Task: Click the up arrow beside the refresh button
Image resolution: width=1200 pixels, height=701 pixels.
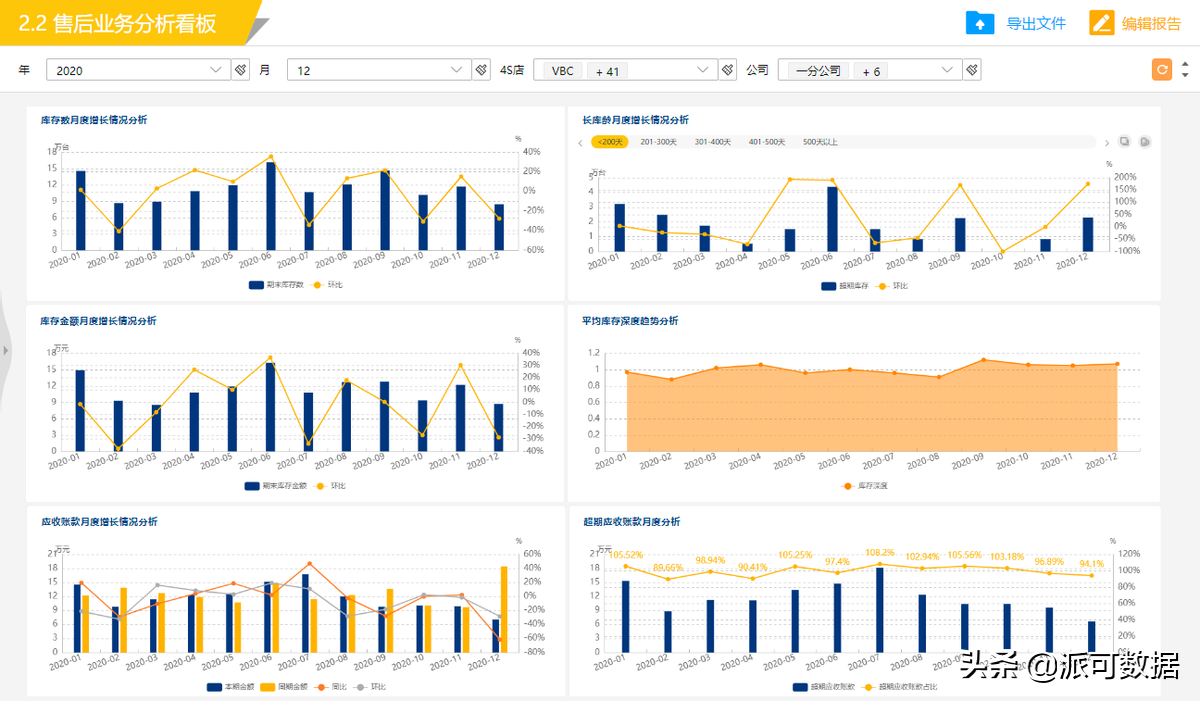Action: [1185, 64]
